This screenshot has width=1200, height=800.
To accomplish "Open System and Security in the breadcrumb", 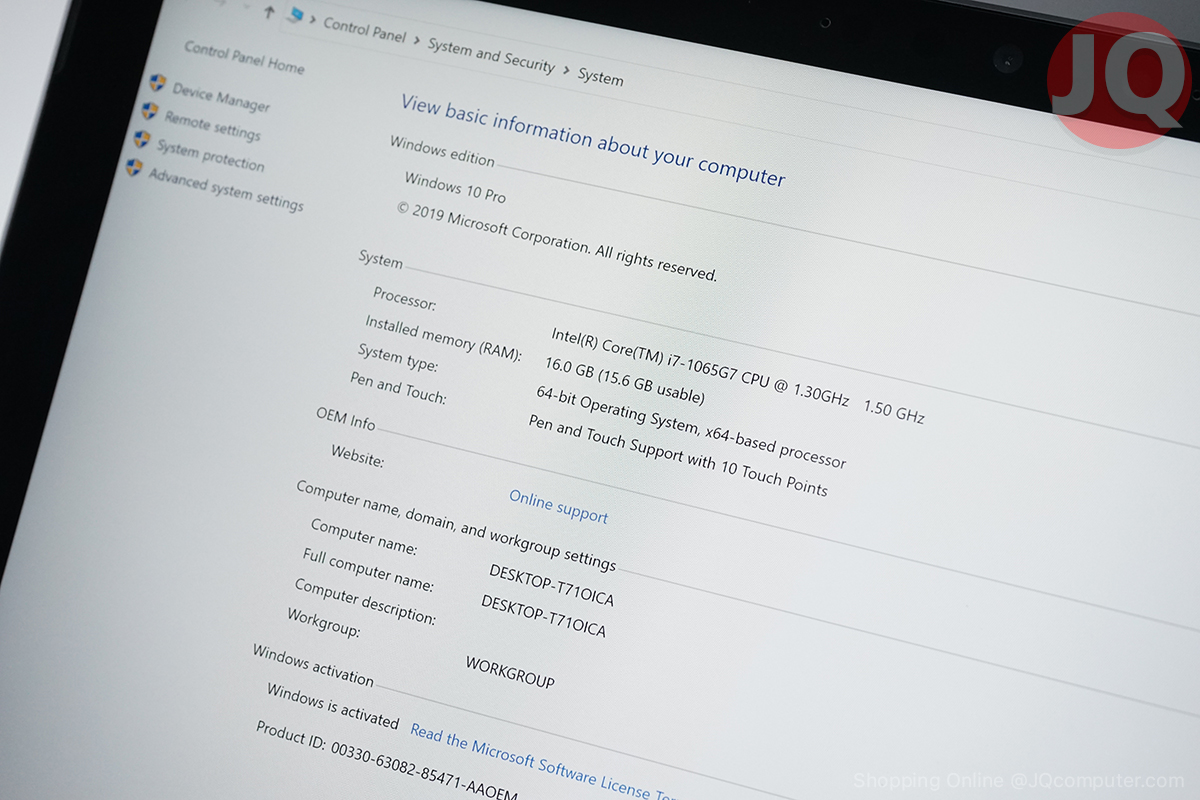I will pos(491,55).
